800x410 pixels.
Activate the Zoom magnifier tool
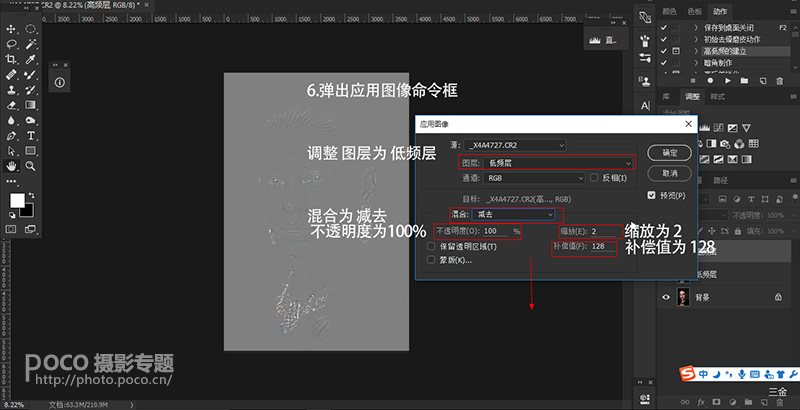[32, 165]
